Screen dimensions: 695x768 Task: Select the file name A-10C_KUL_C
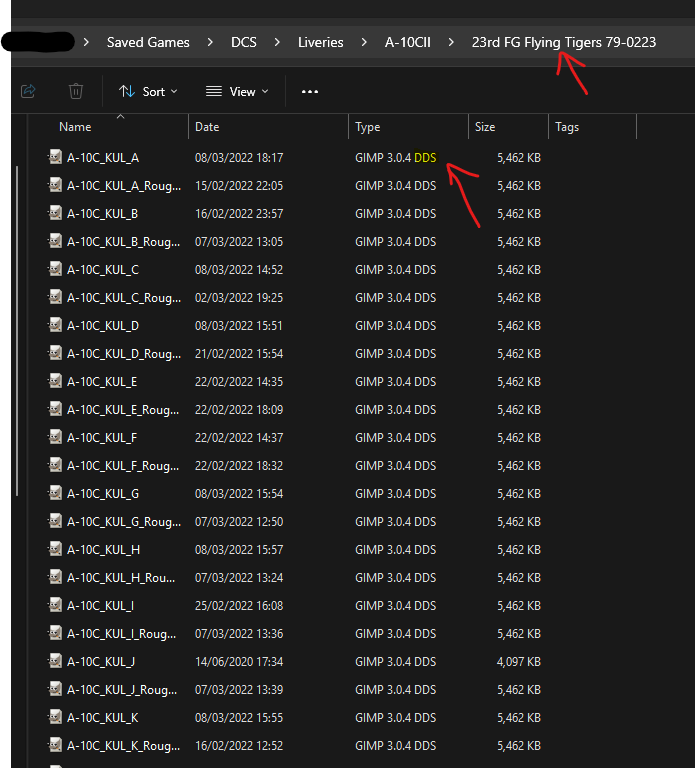(x=103, y=269)
